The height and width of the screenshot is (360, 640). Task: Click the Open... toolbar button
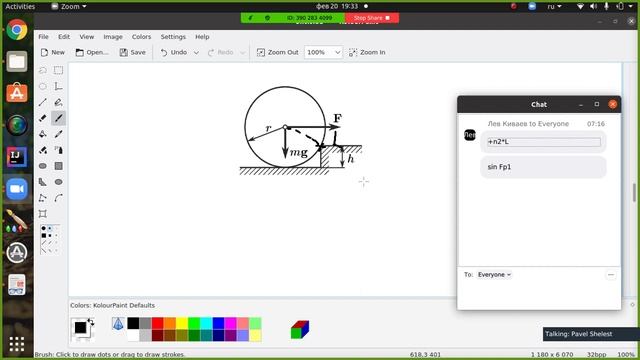click(x=92, y=52)
